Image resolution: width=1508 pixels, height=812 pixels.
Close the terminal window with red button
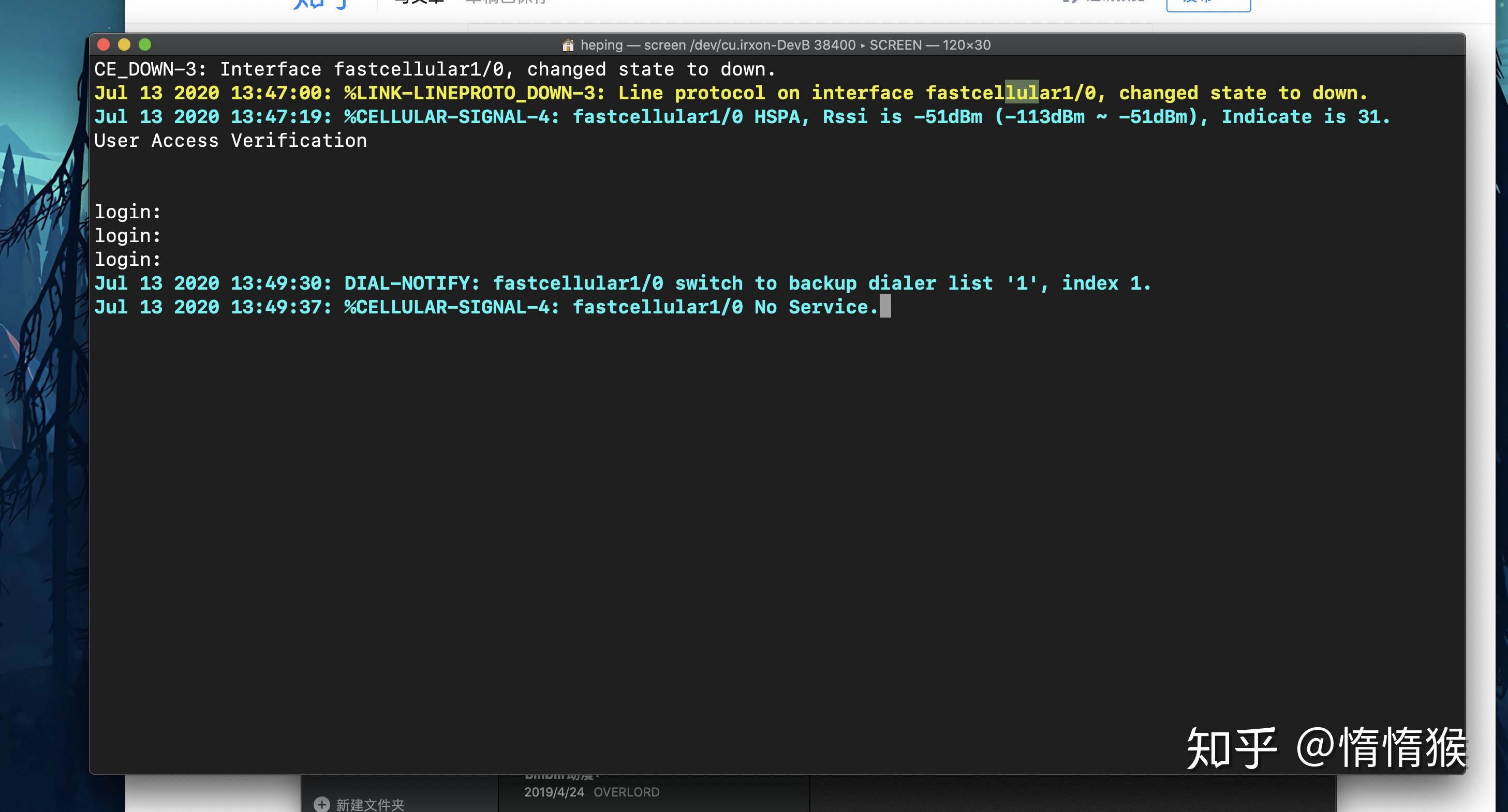tap(104, 44)
